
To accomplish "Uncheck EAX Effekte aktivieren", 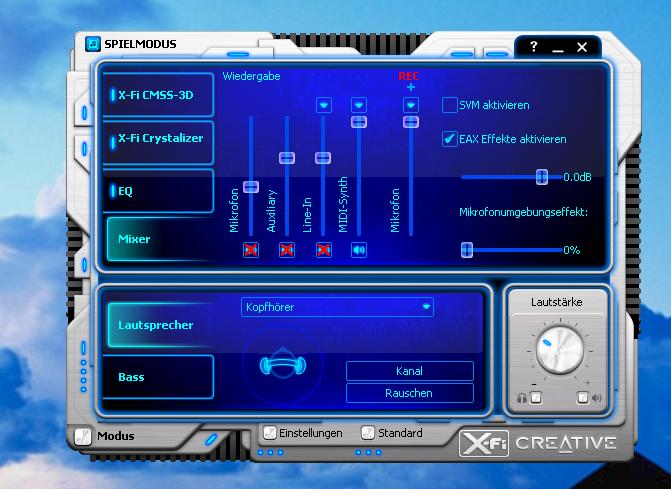I will (449, 139).
